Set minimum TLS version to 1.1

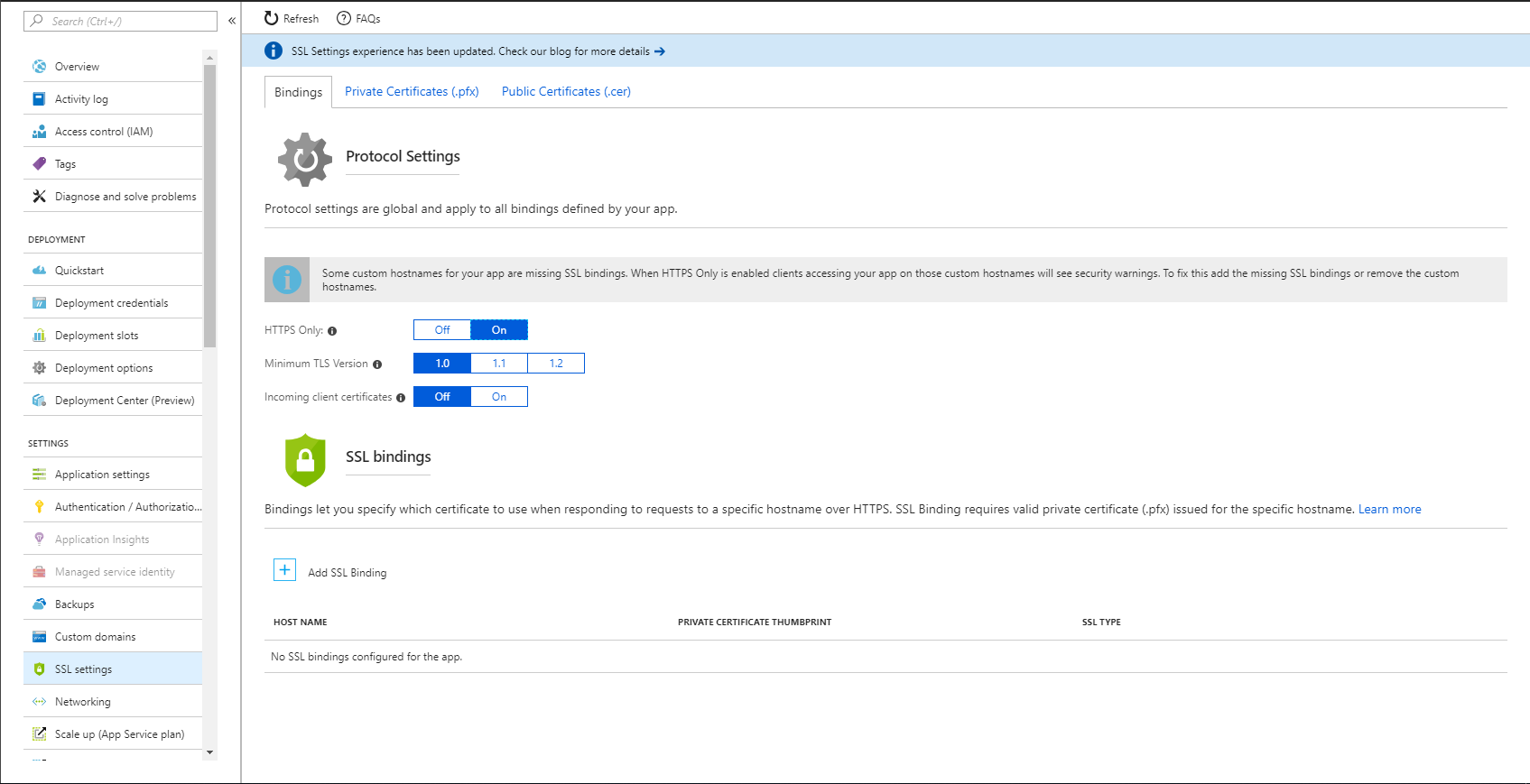499,364
